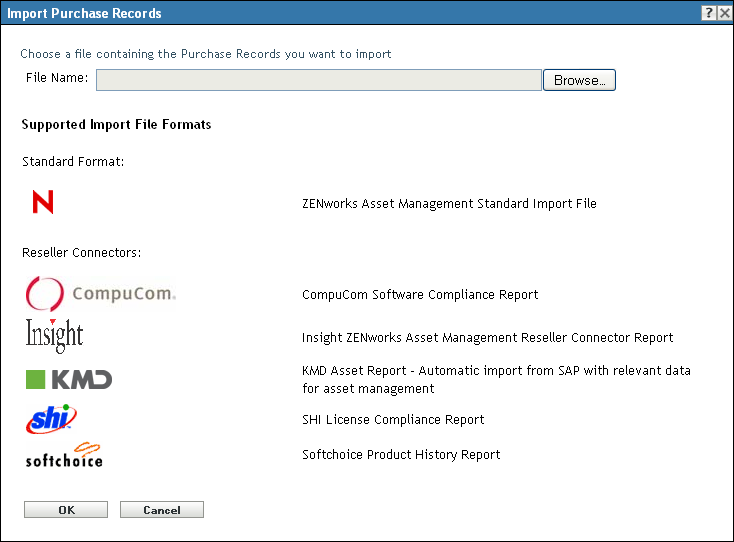Viewport: 734px width, 542px height.
Task: Click the Softchoice logo
Action: pos(64,455)
